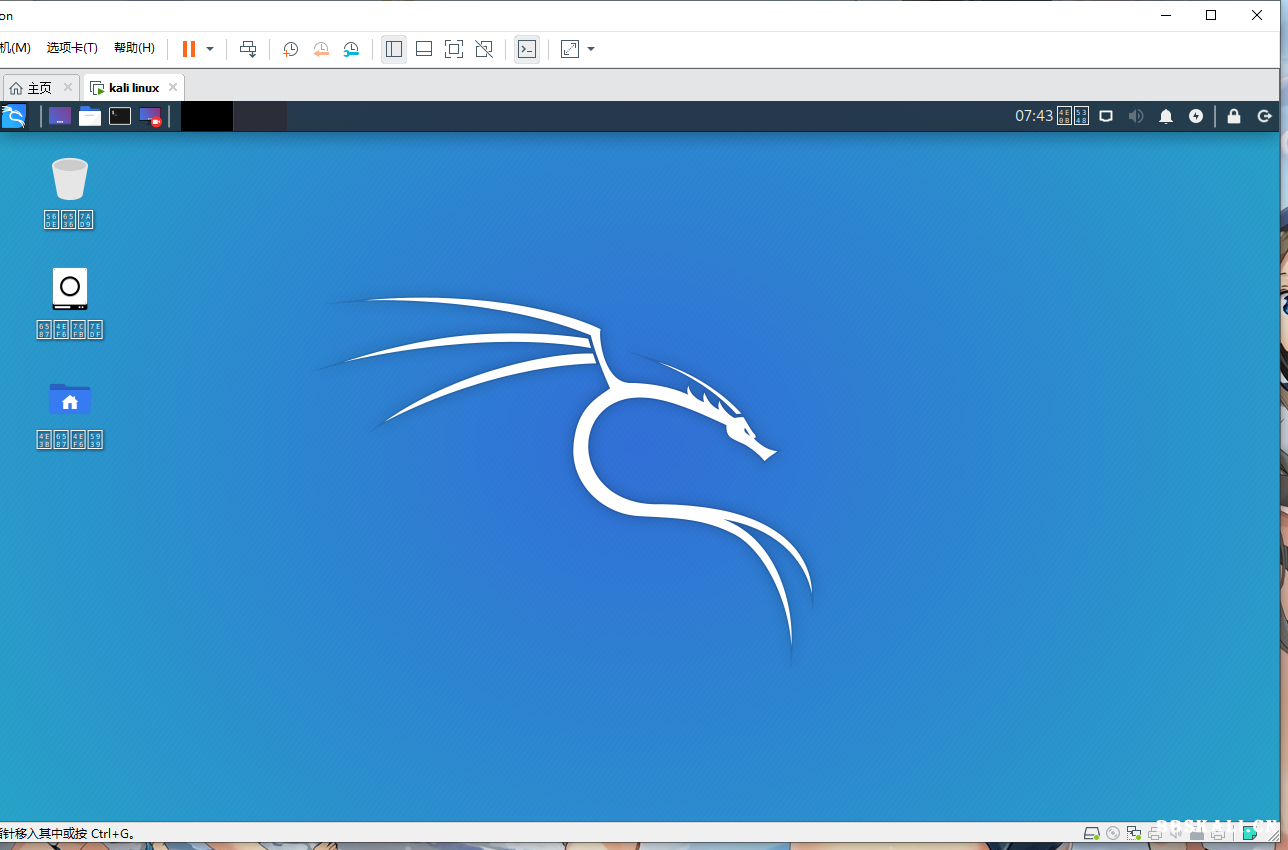Open the Kali dragon applications menu

(14, 116)
